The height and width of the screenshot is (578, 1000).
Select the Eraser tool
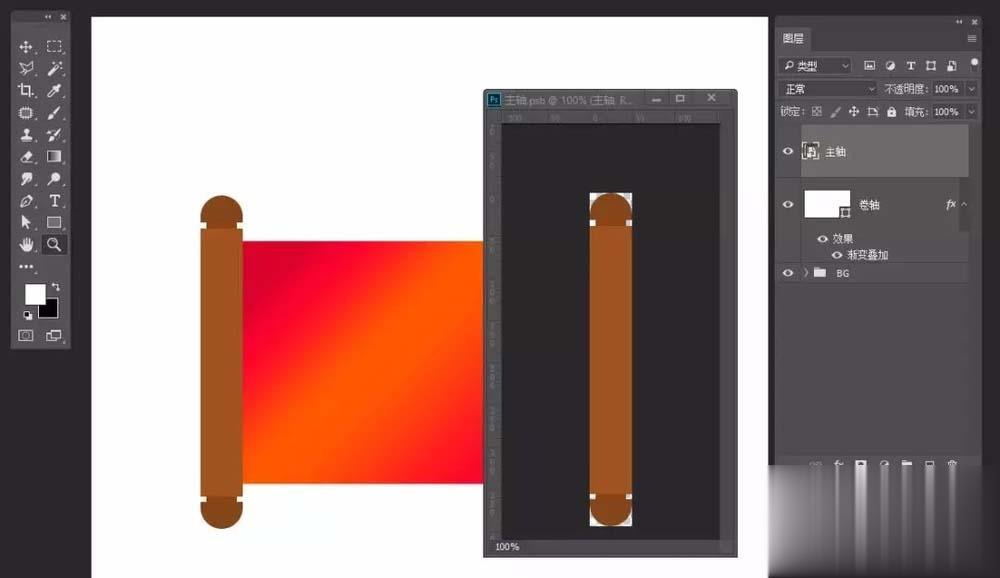26,156
